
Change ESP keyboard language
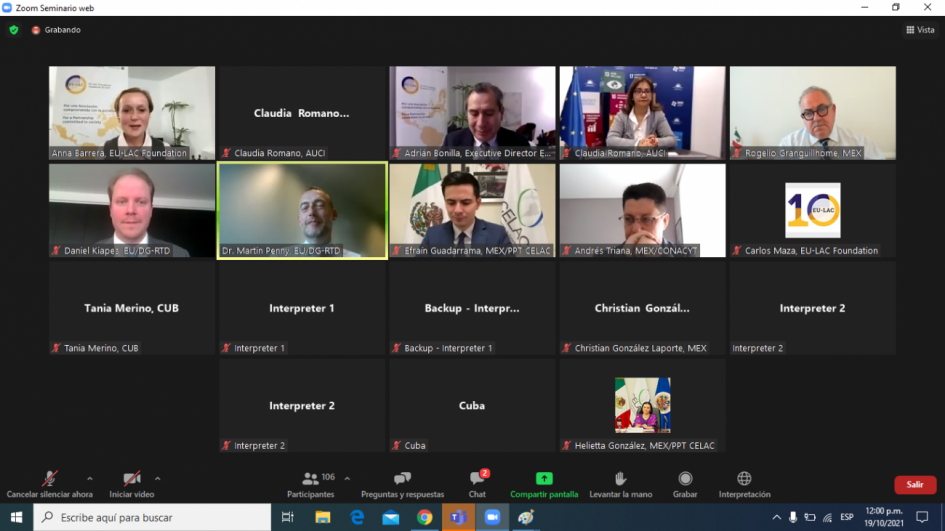pos(847,517)
